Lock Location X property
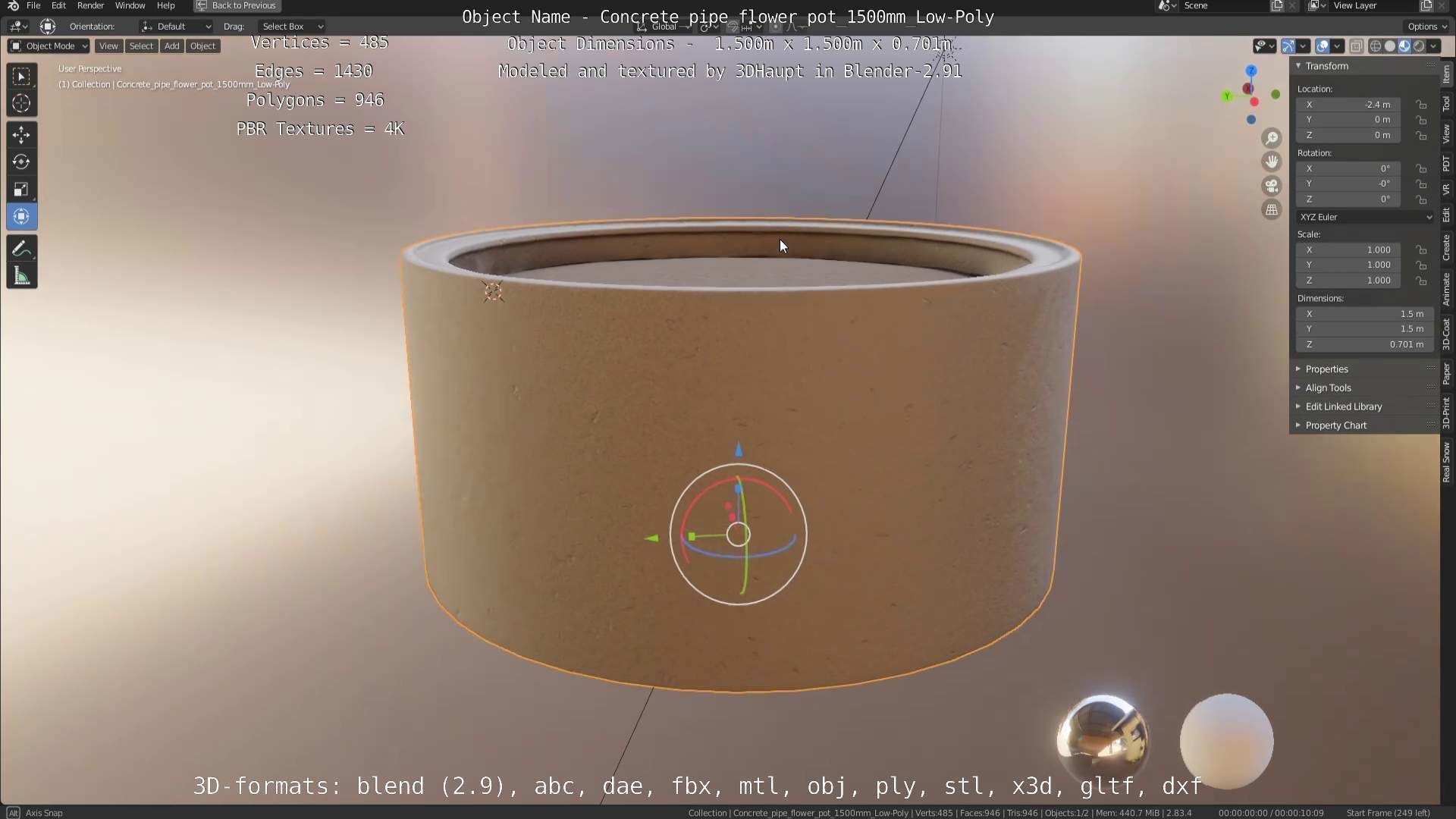The image size is (1456, 819). tap(1421, 105)
